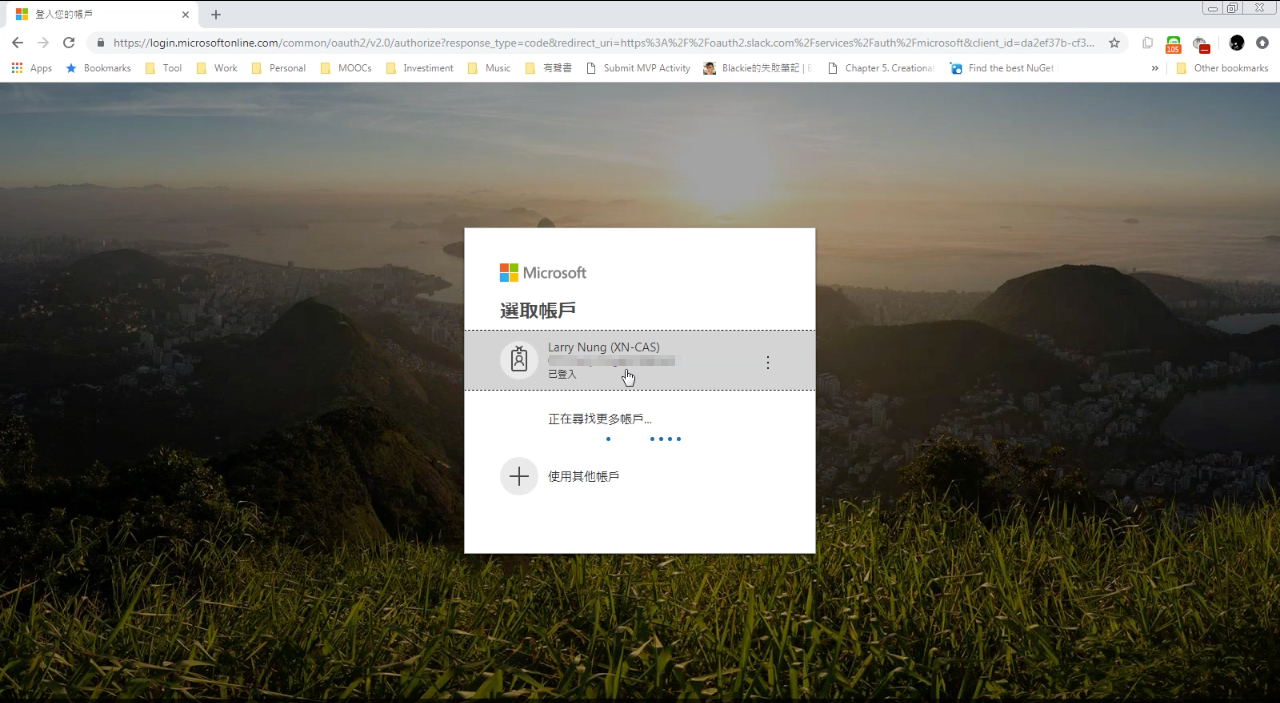This screenshot has width=1280, height=703.
Task: Open the 有聲書 bookmarks folder
Action: [548, 68]
